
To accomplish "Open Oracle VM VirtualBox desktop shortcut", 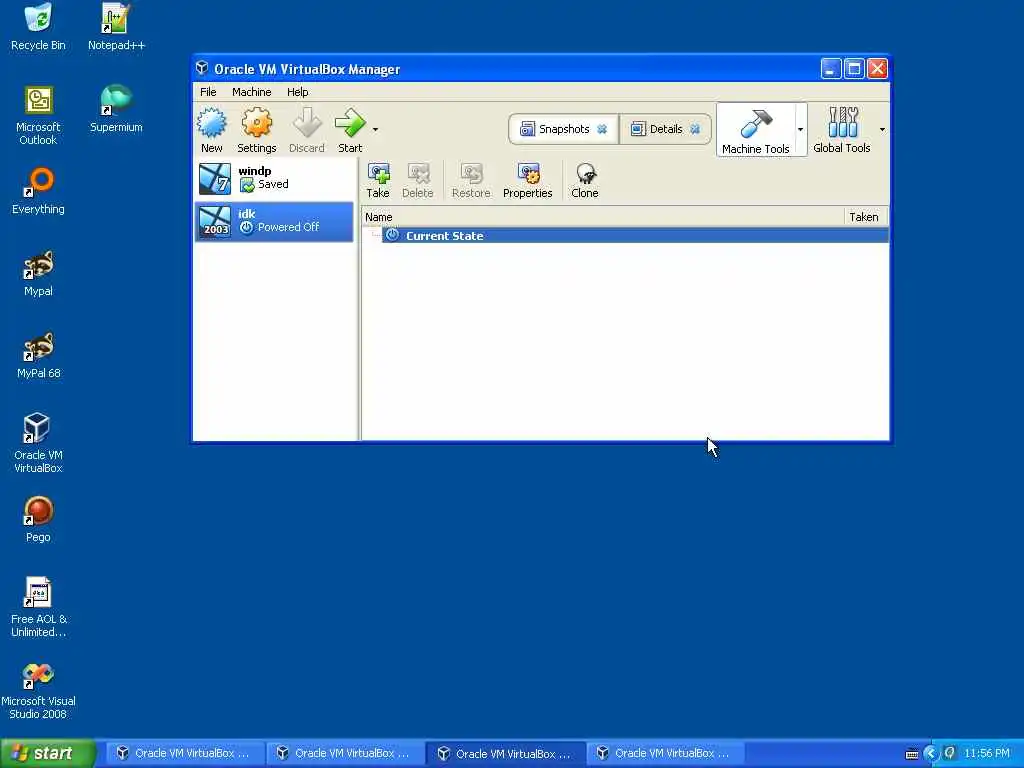I will tap(39, 443).
